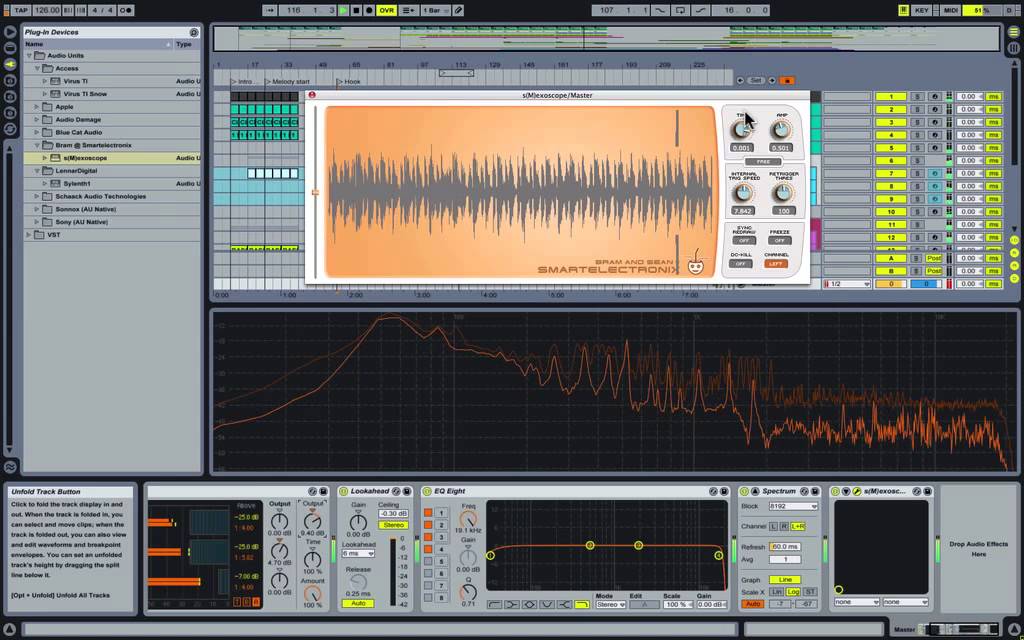Screen dimensions: 1024x640
Task: Expand the Apple folder
Action: point(37,106)
